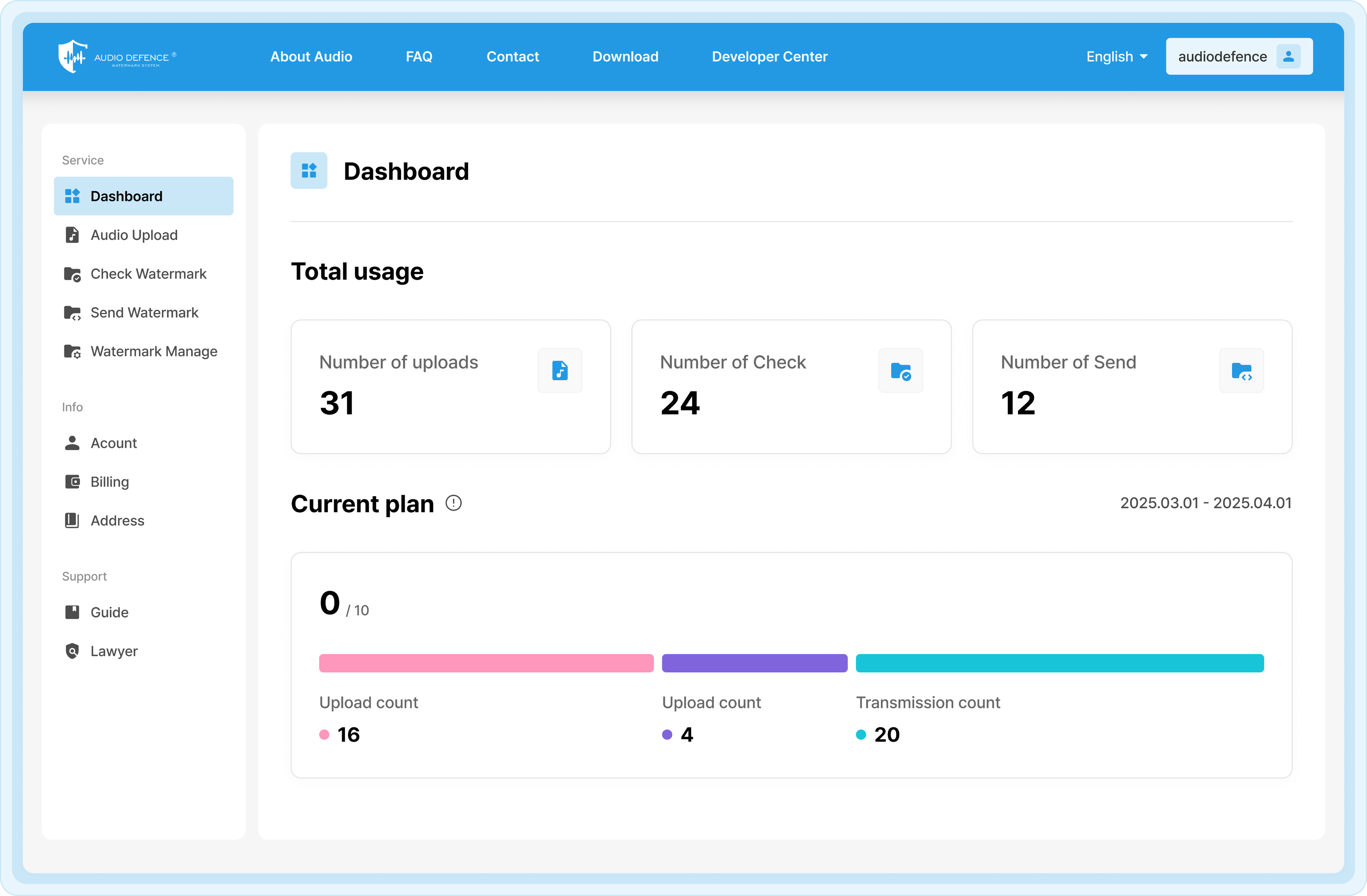Click the user icon next to audiodefence
Image resolution: width=1367 pixels, height=896 pixels.
(x=1288, y=56)
